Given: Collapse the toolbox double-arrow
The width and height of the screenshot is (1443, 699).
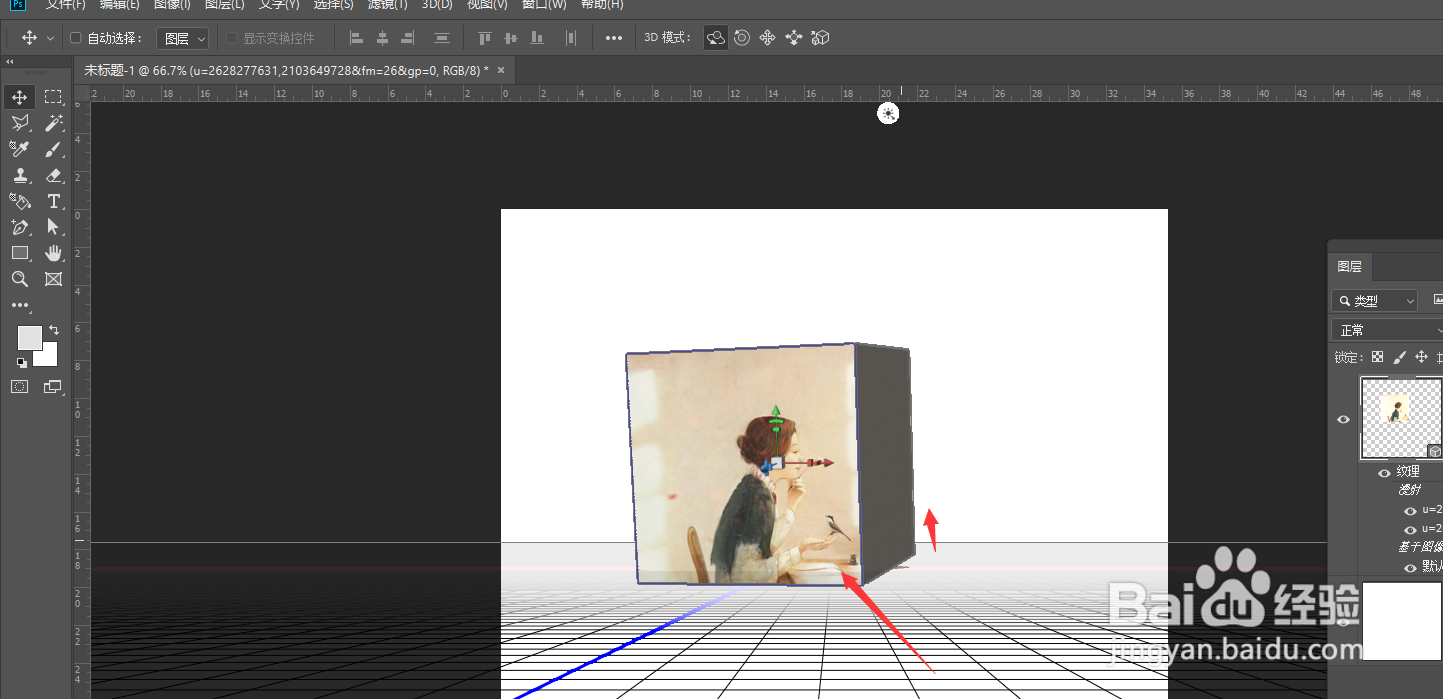Looking at the screenshot, I should click(x=10, y=62).
